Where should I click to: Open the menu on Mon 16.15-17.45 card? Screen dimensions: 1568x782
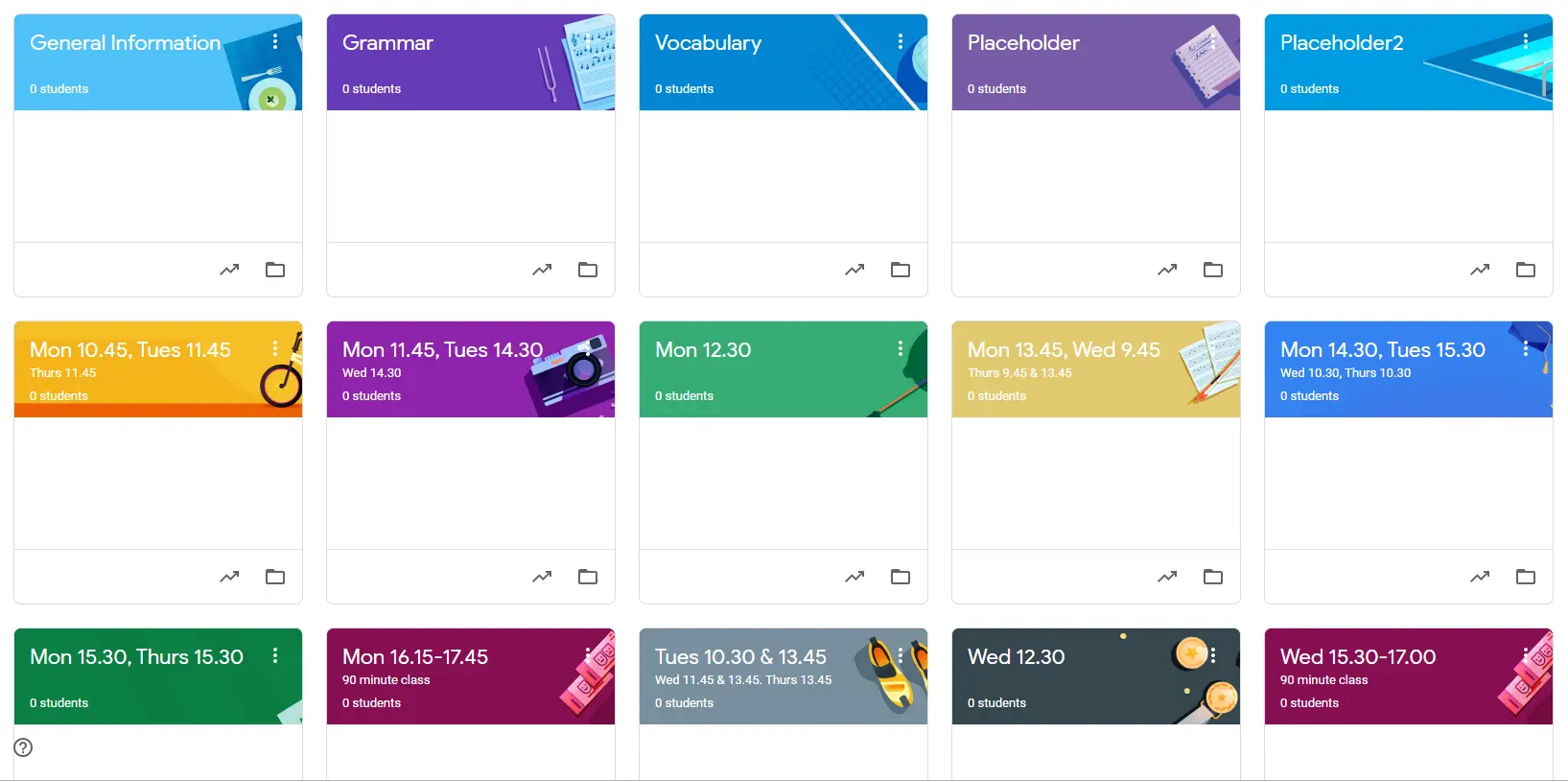click(588, 655)
